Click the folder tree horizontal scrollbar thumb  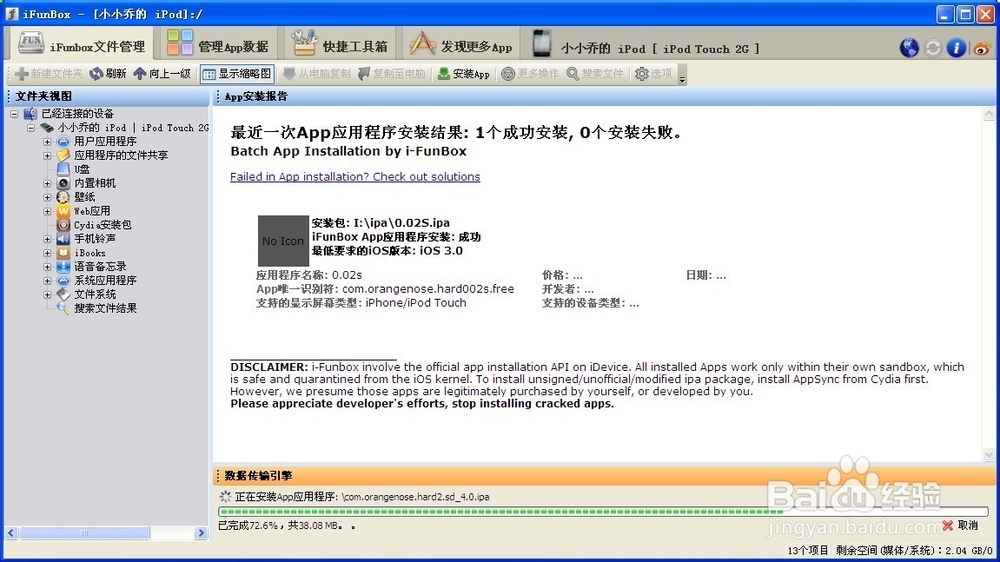[85, 533]
